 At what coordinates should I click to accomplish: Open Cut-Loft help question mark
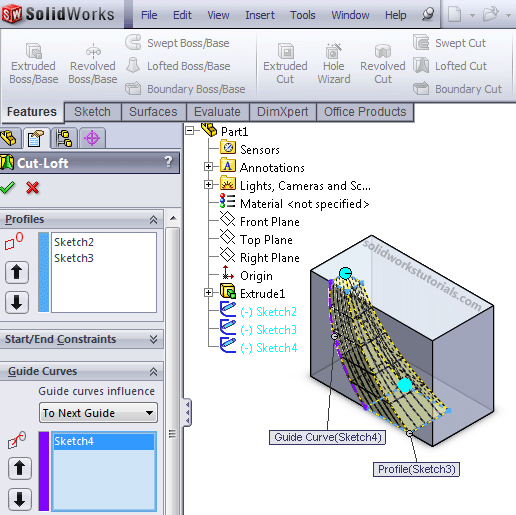169,162
